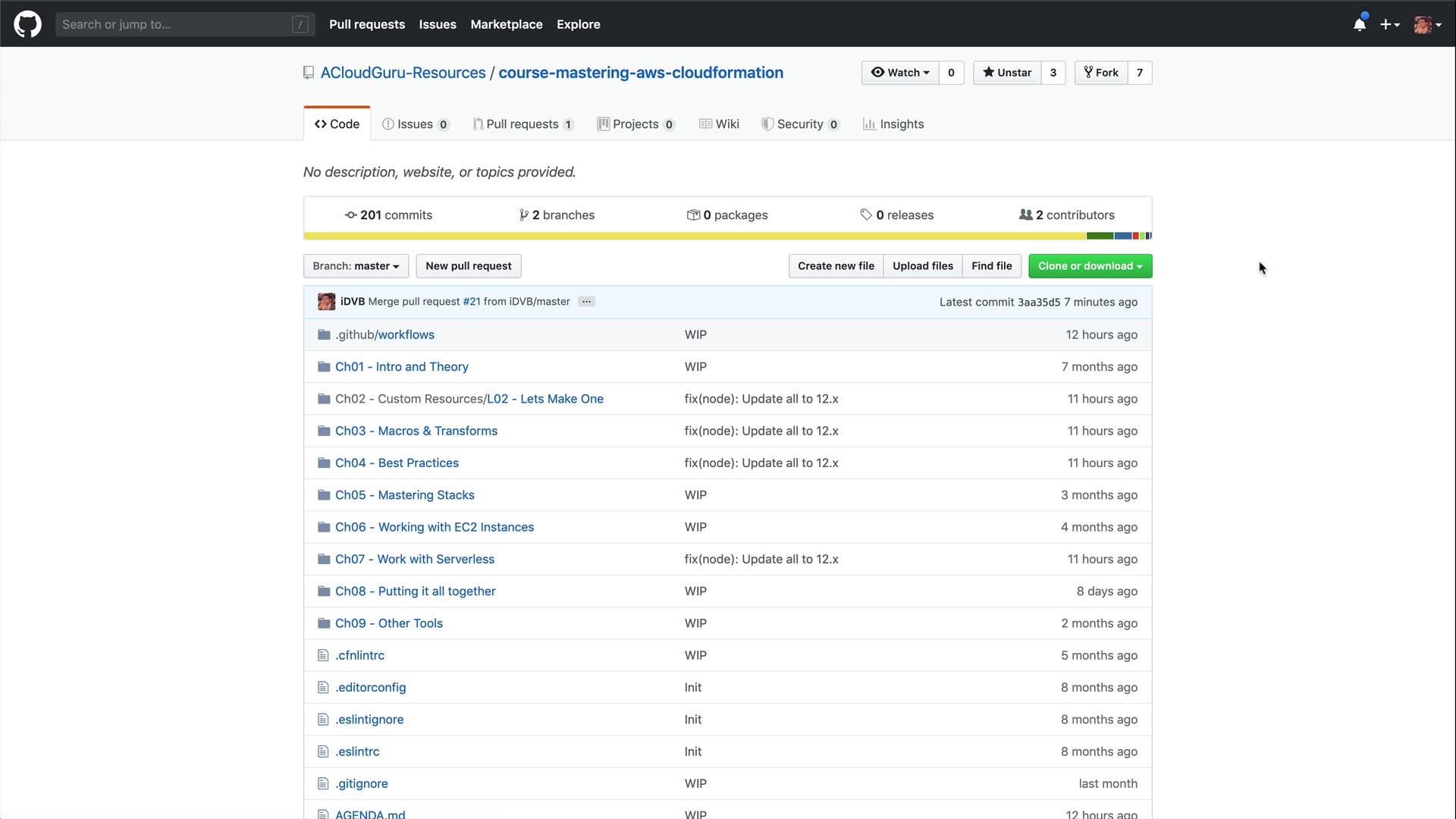Click the Ch05 Mastering Stacks folder icon
Viewport: 1456px width, 819px height.
tap(324, 495)
